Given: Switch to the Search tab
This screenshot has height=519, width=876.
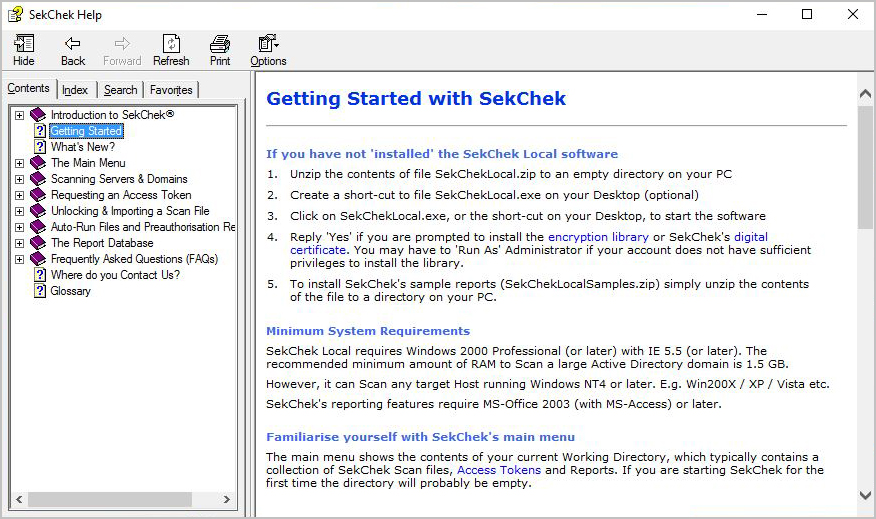Looking at the screenshot, I should coord(120,90).
